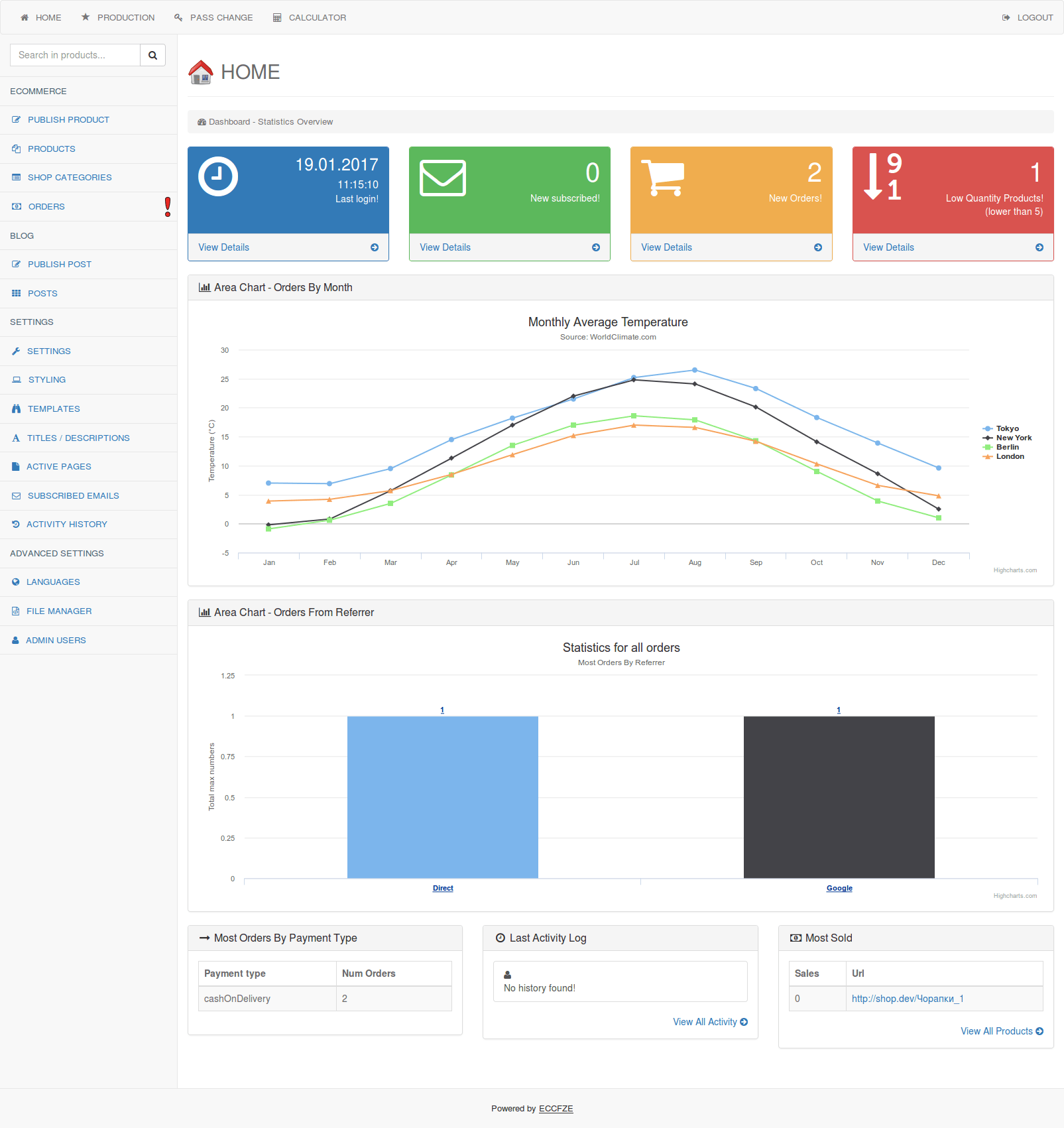Hide the London series using the legend
This screenshot has width=1064, height=1128.
coord(1008,456)
